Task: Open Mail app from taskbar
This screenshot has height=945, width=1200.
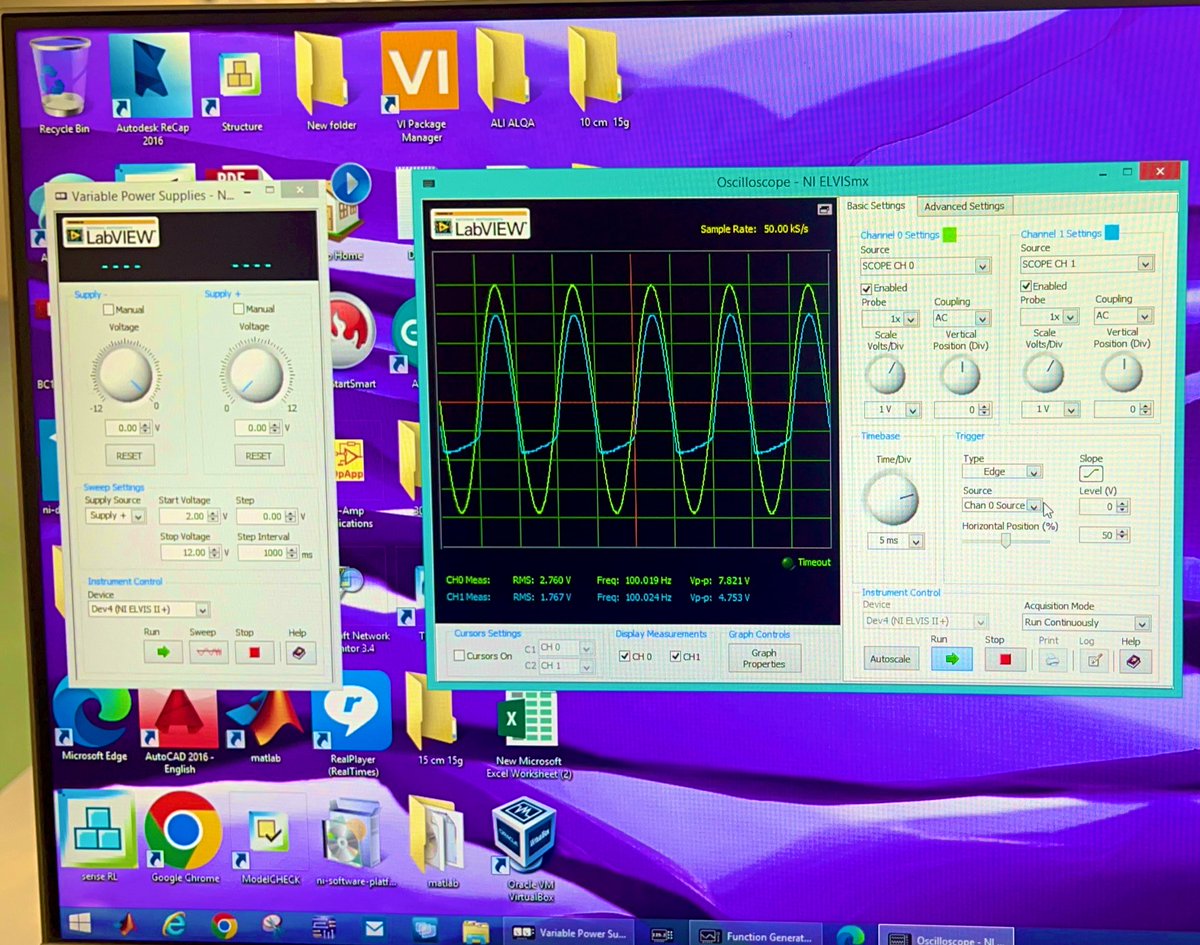Action: (x=374, y=929)
